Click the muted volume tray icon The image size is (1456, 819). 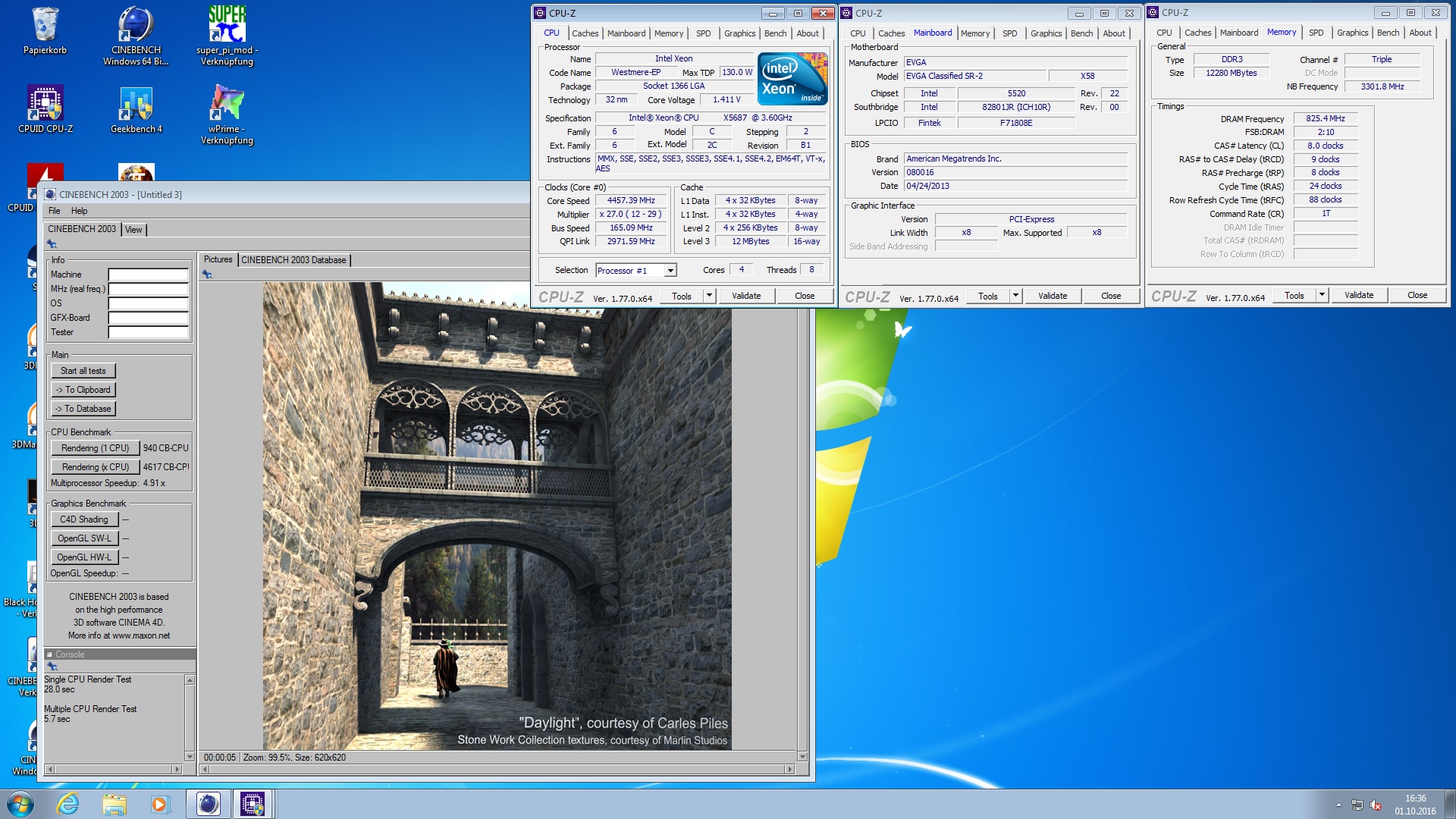point(1375,805)
